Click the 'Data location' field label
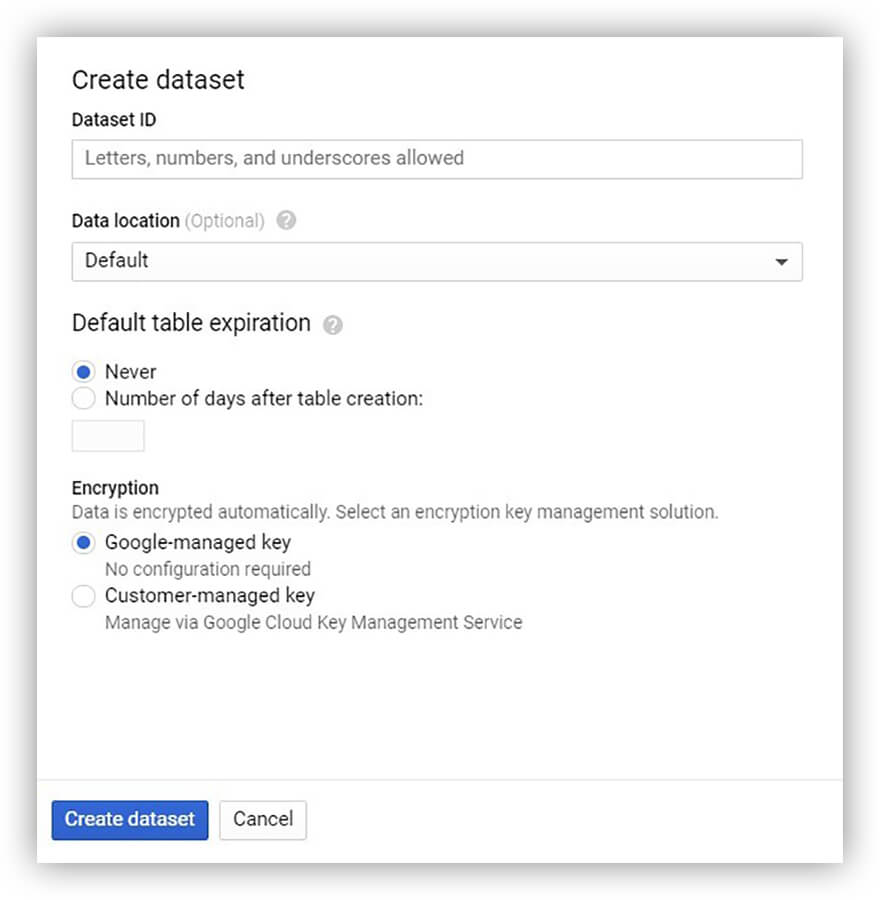Image resolution: width=880 pixels, height=900 pixels. (126, 220)
